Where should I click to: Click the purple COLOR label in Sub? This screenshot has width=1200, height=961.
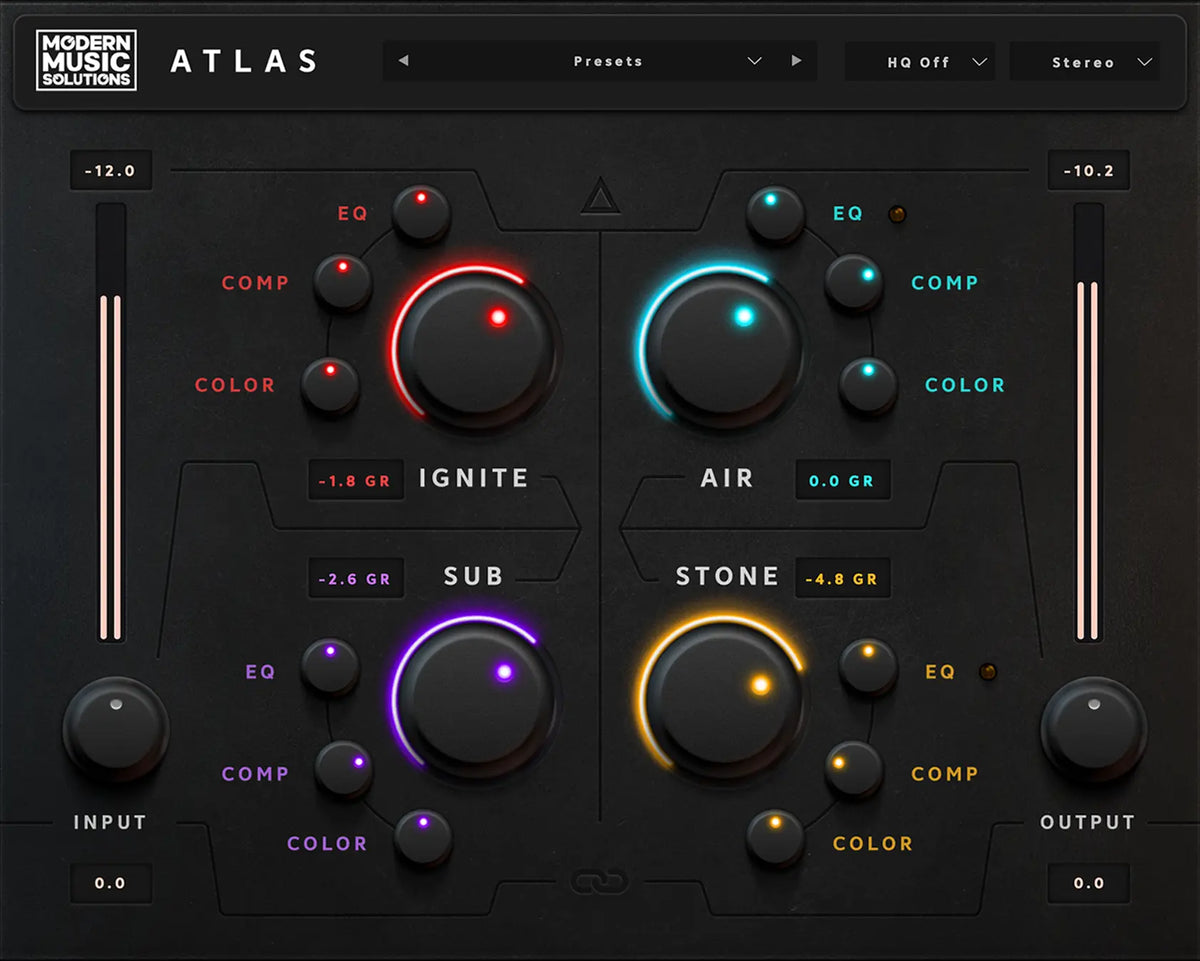point(327,844)
